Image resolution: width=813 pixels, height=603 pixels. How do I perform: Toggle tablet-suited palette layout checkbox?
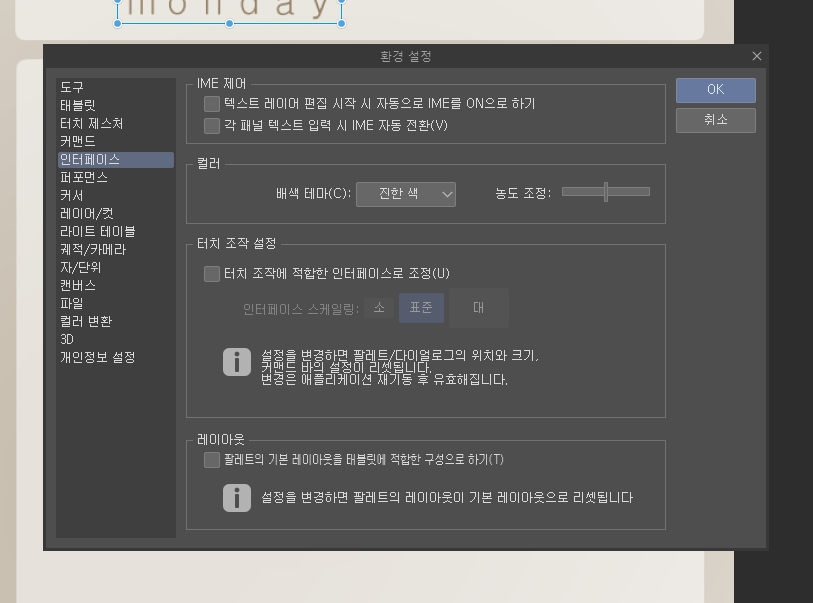point(212,460)
